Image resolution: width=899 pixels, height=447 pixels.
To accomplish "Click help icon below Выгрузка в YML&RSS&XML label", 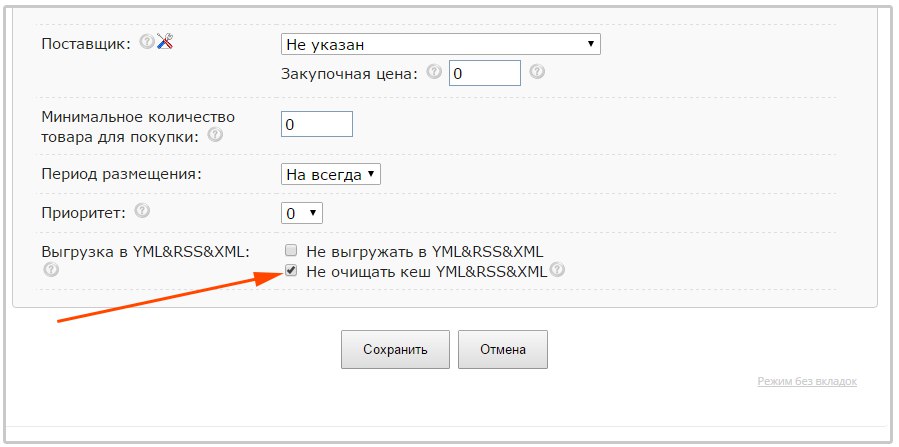I will point(50,269).
